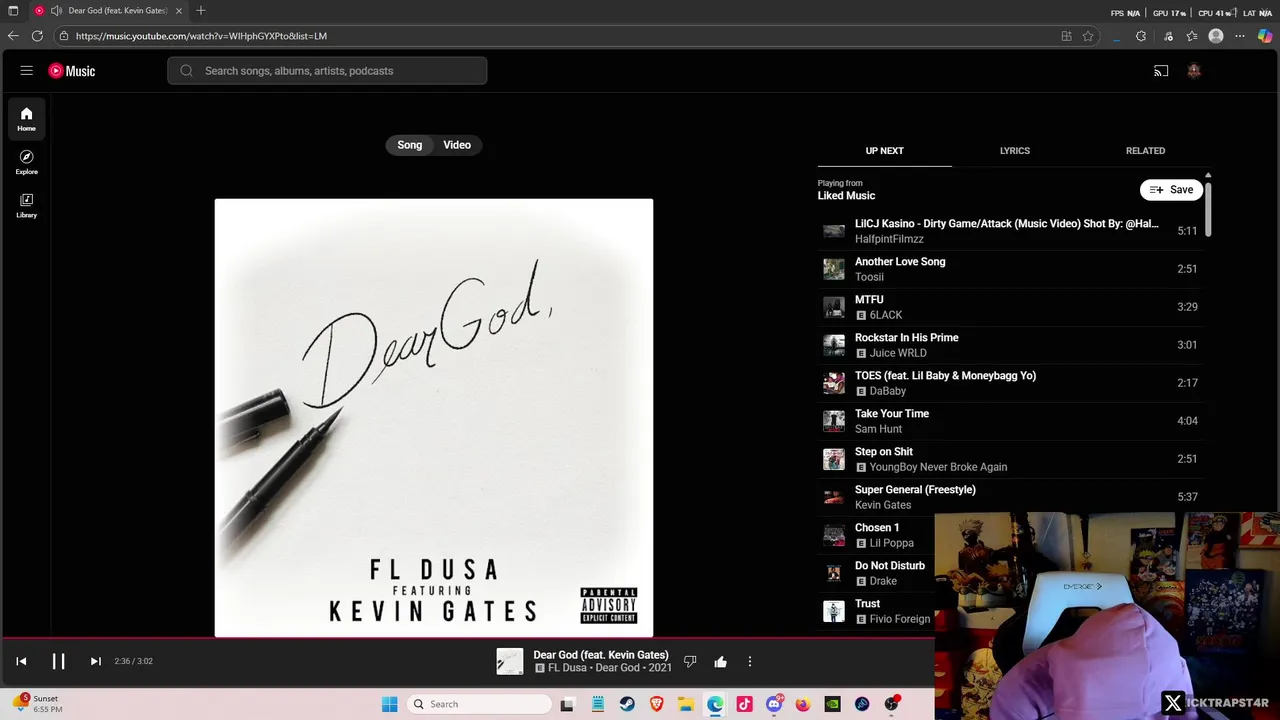1280x720 pixels.
Task: Open more actions three-dot menu
Action: pyautogui.click(x=750, y=661)
